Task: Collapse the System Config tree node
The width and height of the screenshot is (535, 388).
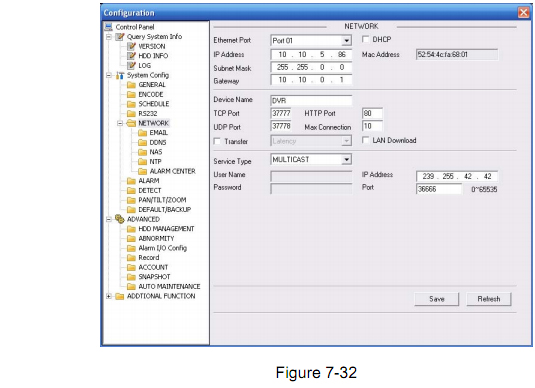Action: pyautogui.click(x=109, y=75)
